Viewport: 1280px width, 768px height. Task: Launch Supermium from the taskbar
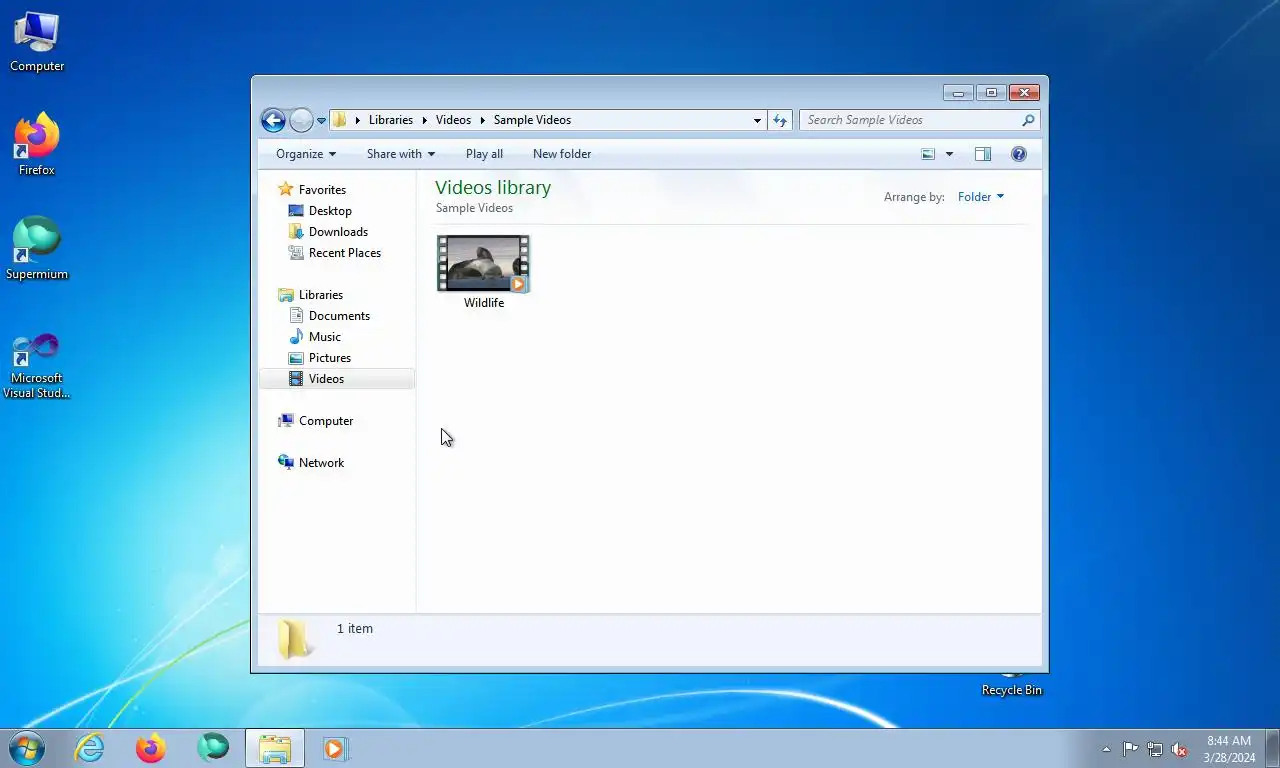tap(213, 747)
